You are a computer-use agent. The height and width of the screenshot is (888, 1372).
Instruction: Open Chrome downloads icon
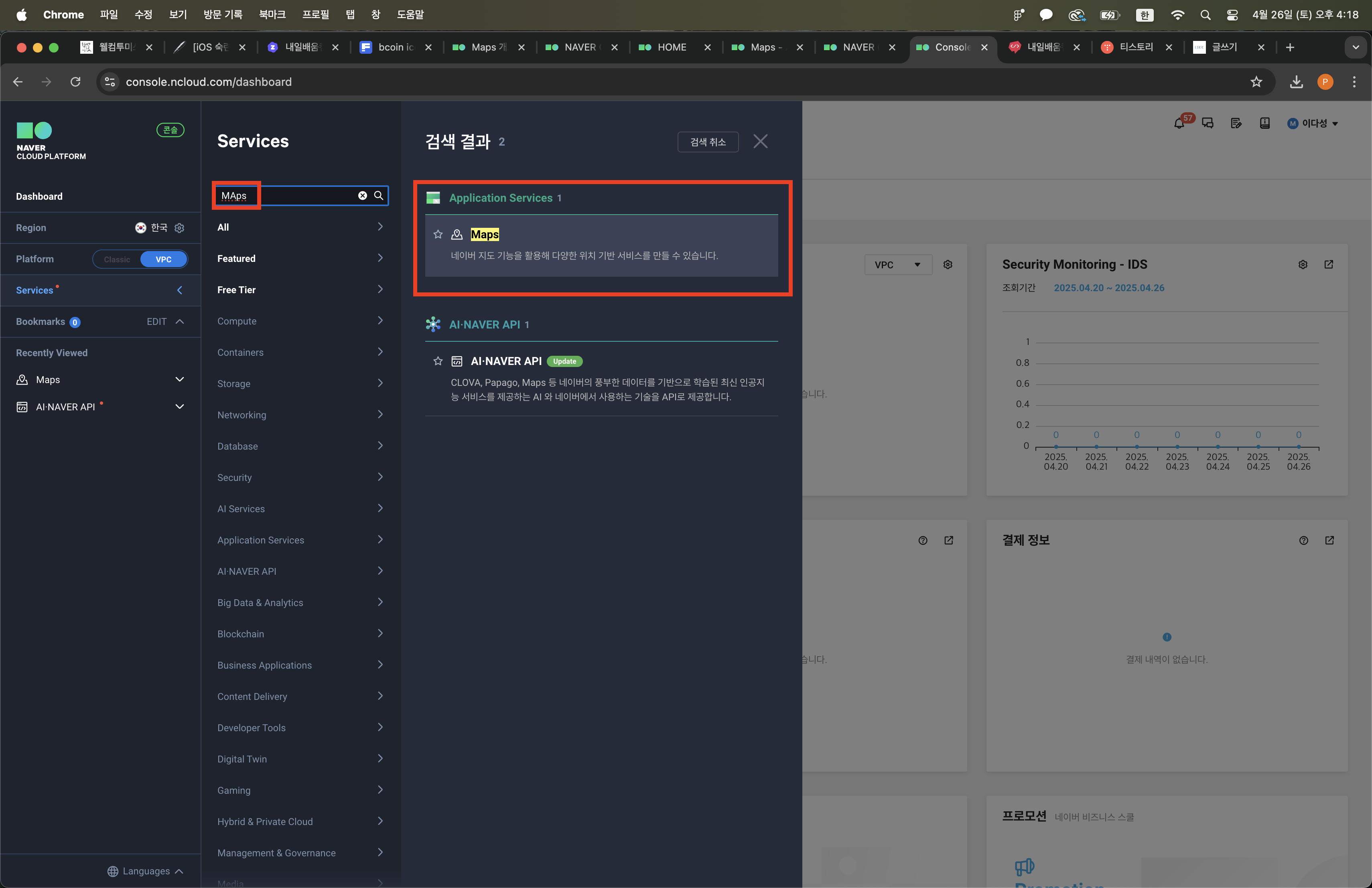[1296, 82]
